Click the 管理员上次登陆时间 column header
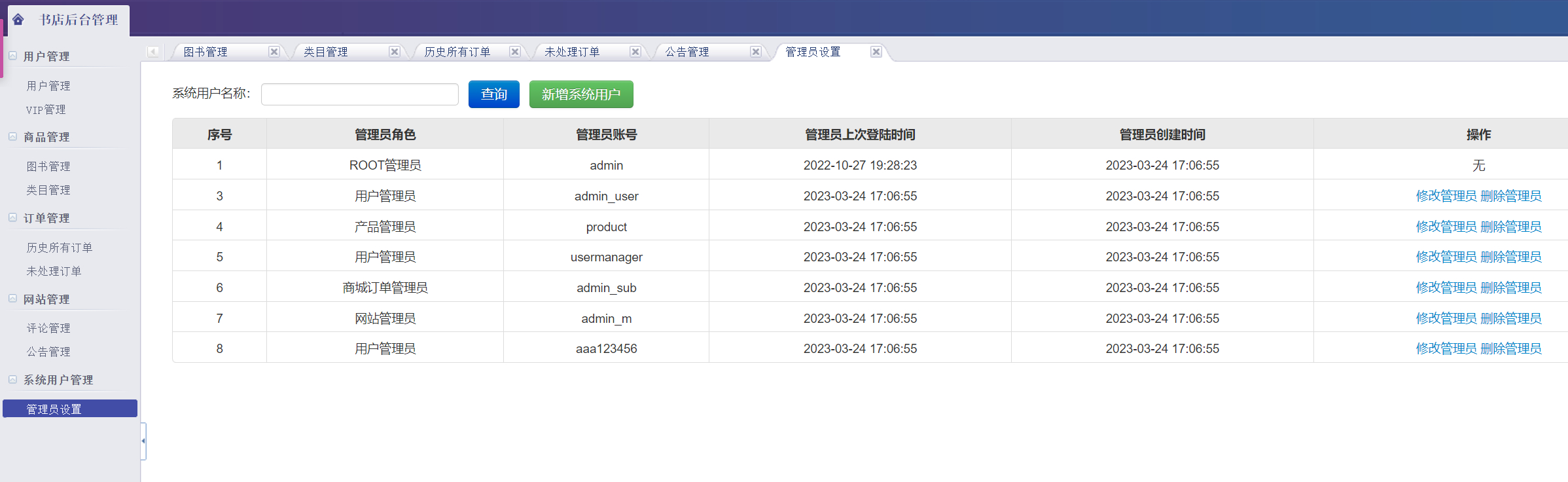Image resolution: width=1568 pixels, height=482 pixels. pyautogui.click(x=860, y=134)
